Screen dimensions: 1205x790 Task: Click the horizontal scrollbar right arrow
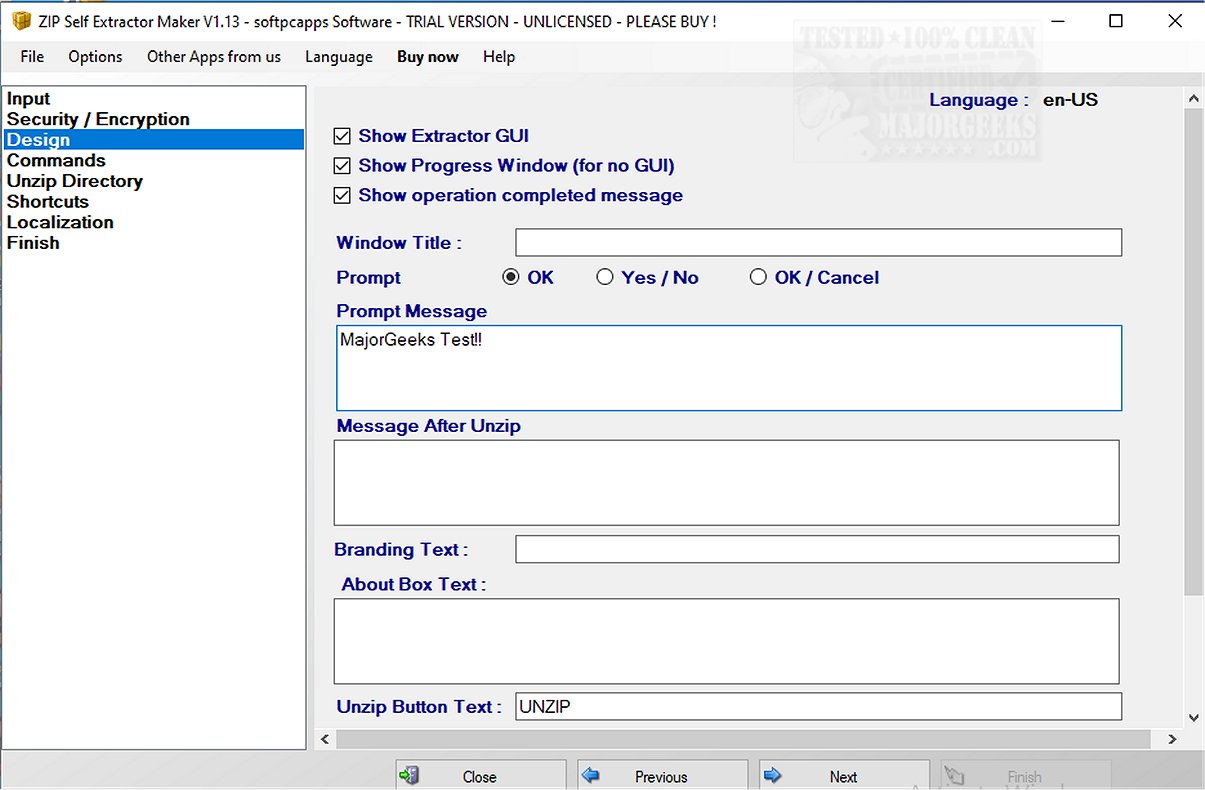pyautogui.click(x=1173, y=739)
